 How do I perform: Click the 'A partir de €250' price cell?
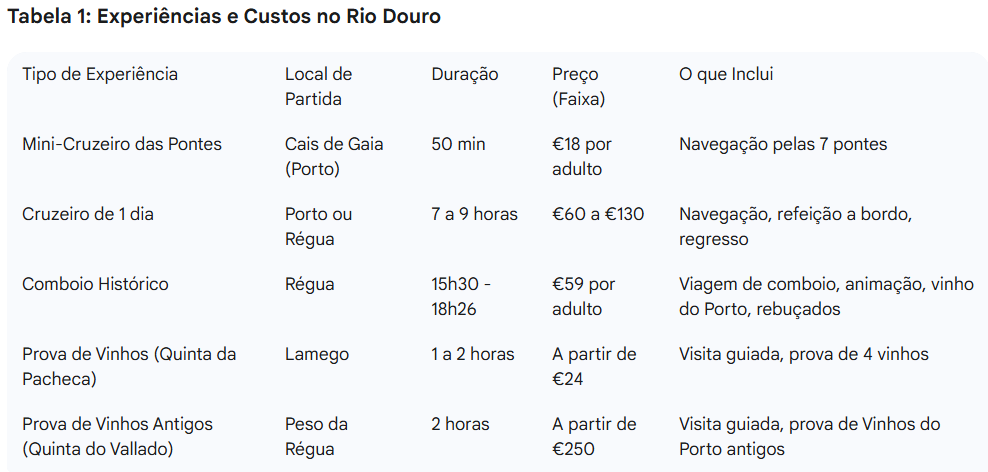pos(594,436)
